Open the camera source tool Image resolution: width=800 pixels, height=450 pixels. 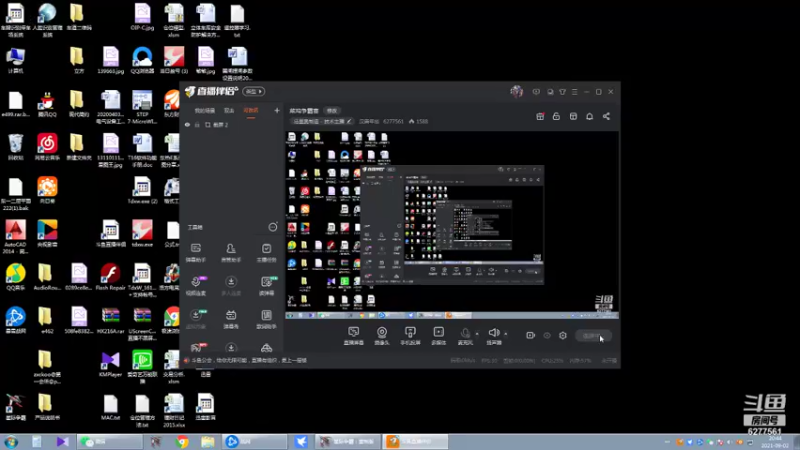point(382,336)
